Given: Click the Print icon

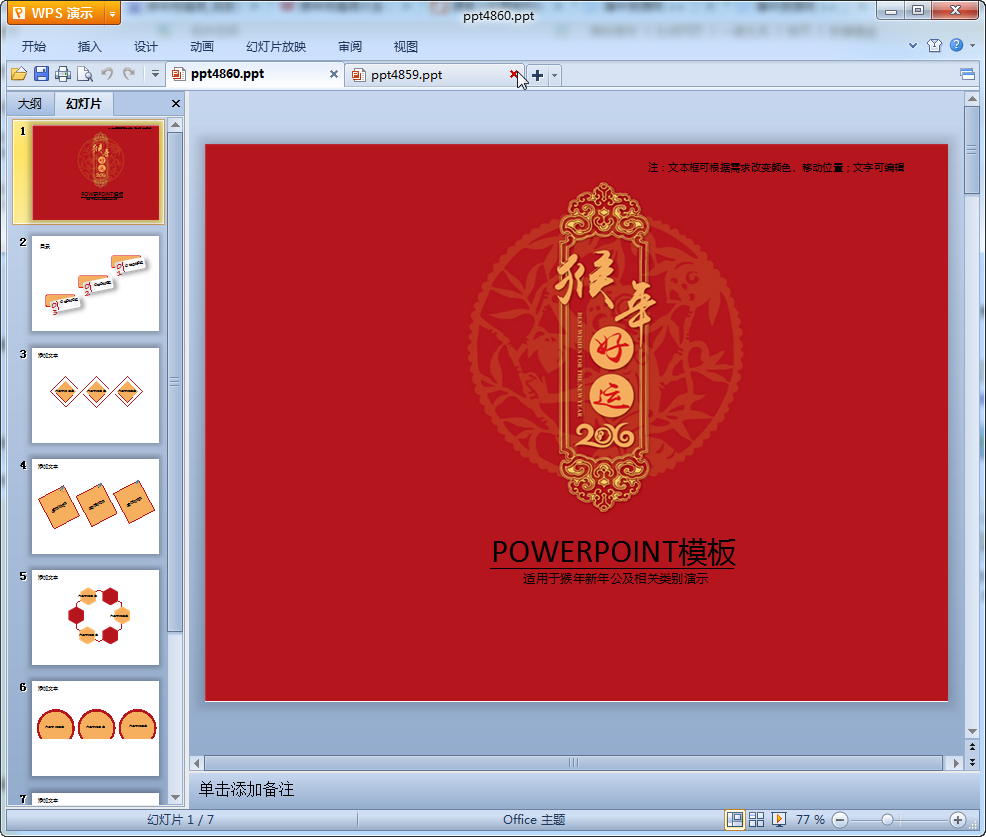Looking at the screenshot, I should (63, 74).
